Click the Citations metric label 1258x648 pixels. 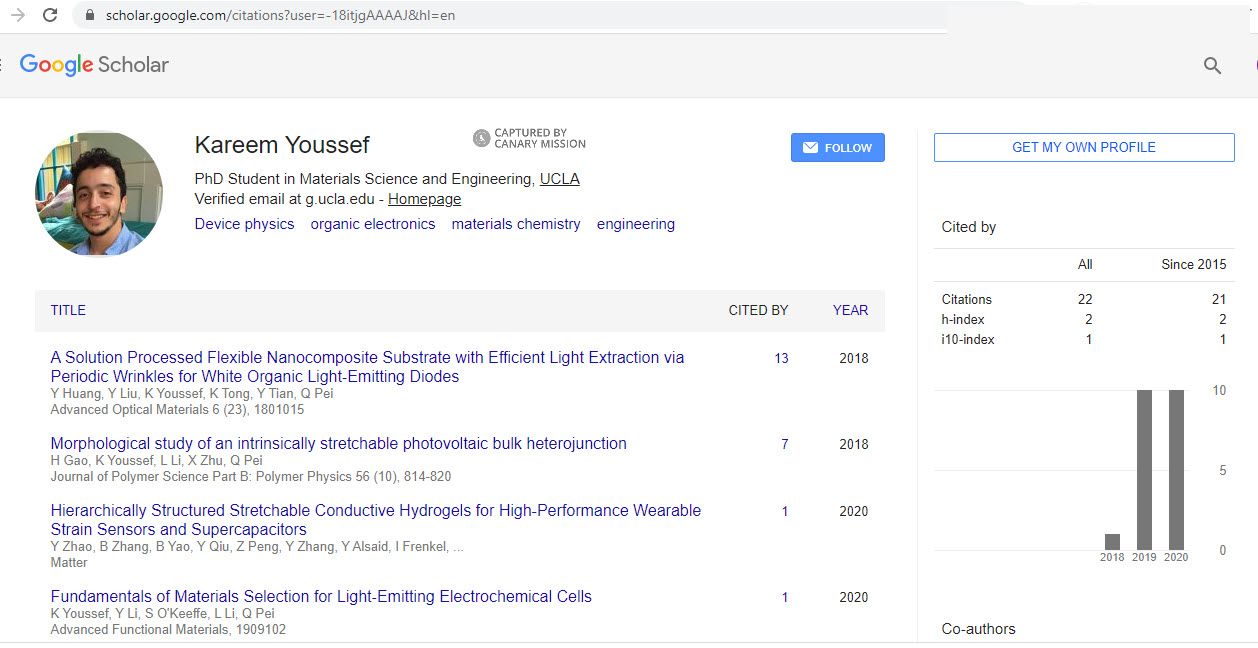966,299
